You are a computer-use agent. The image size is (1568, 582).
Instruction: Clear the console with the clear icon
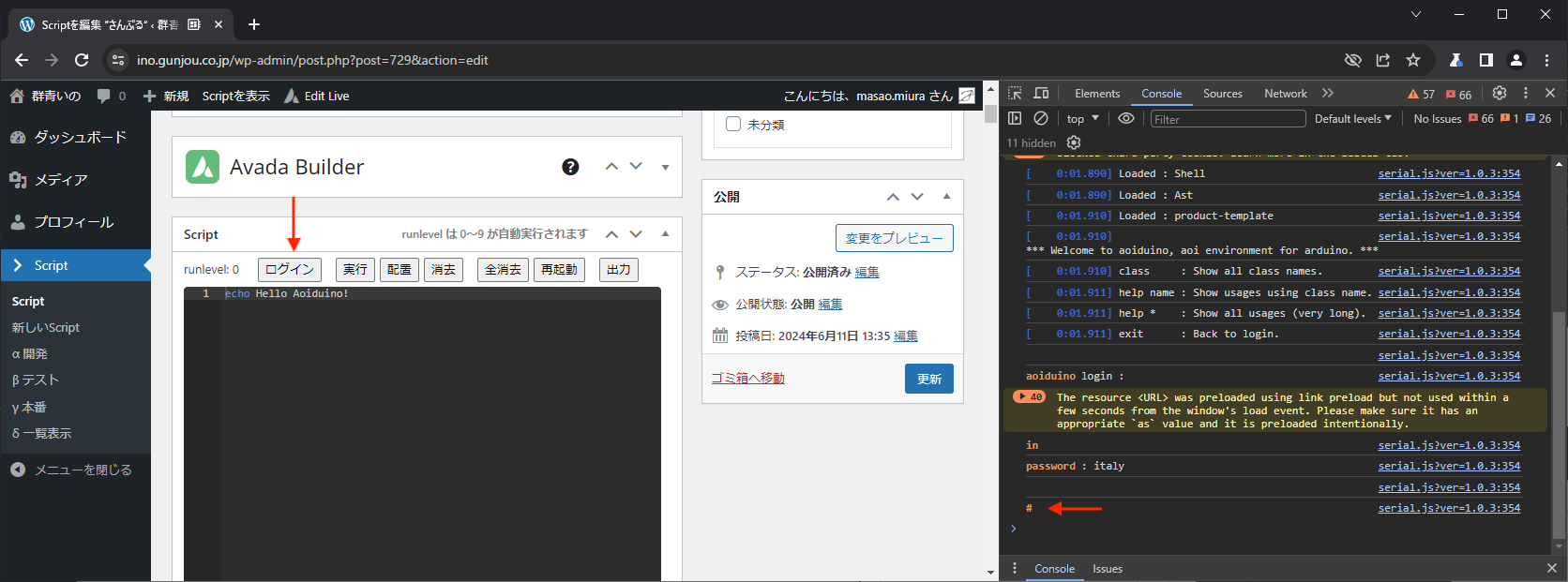click(1041, 119)
